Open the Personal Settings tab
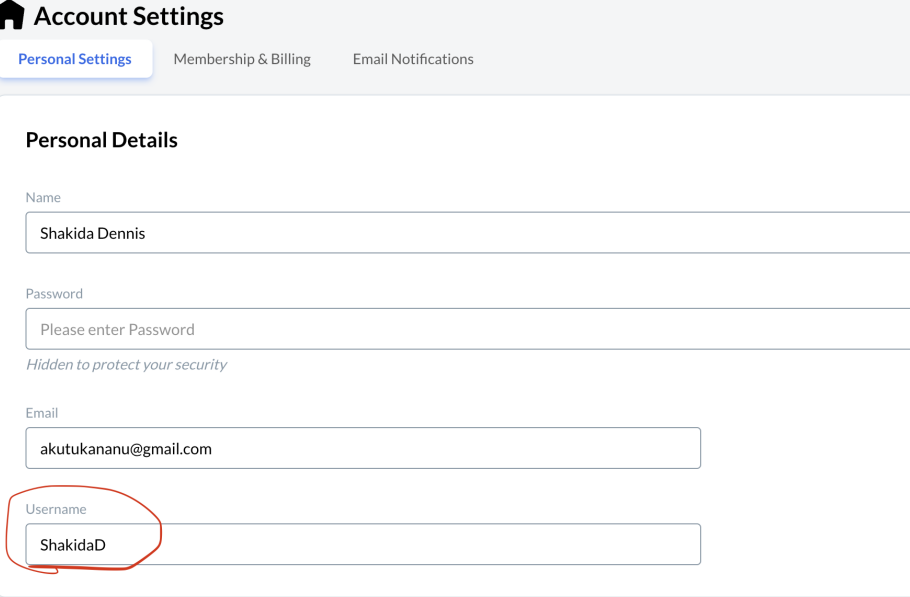This screenshot has width=910, height=597. (75, 59)
